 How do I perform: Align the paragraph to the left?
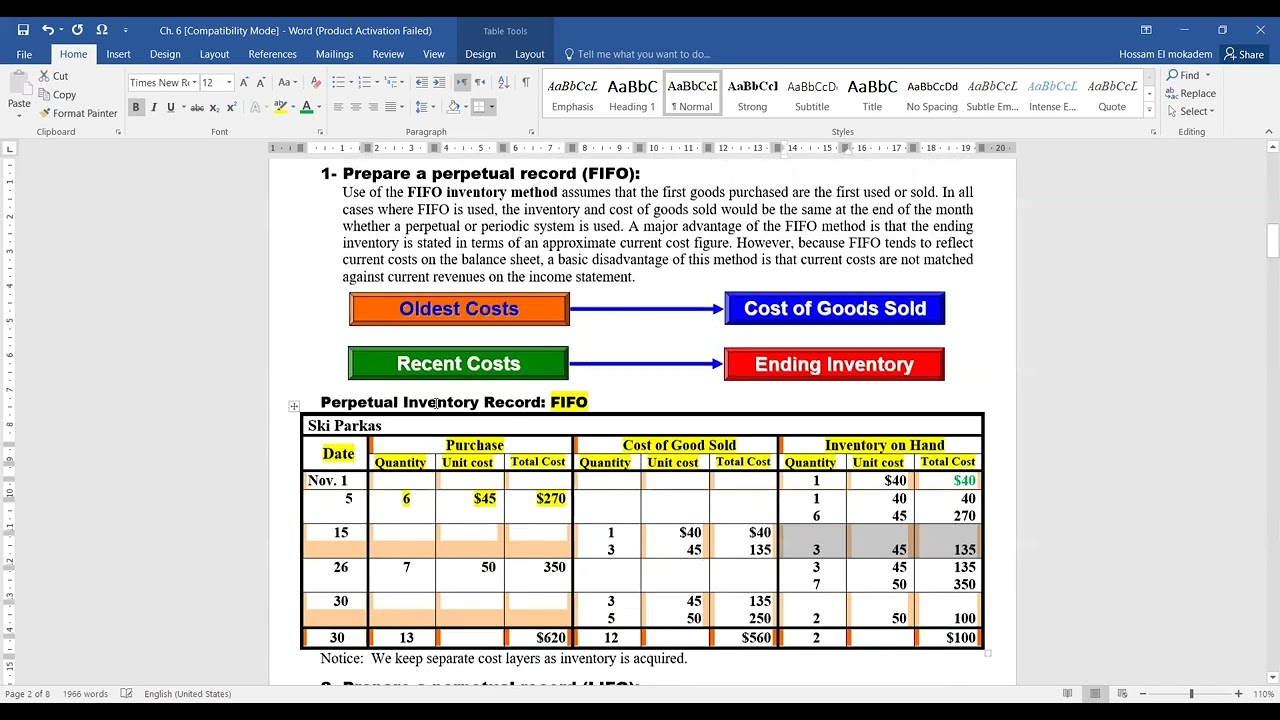(x=339, y=107)
